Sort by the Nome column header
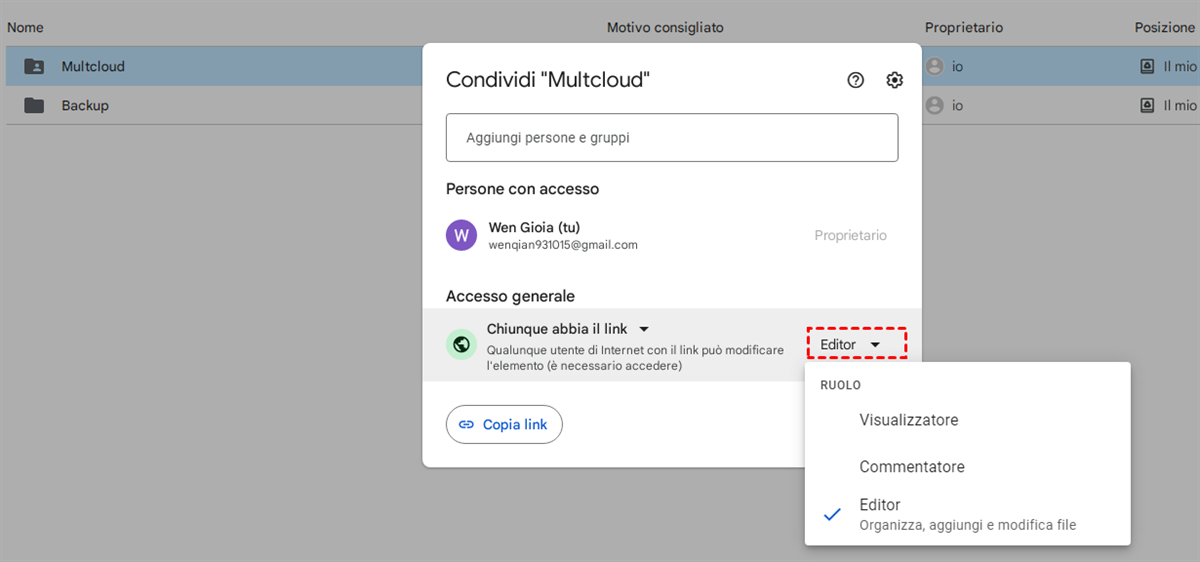Screen dimensions: 1200x562 coord(25,28)
